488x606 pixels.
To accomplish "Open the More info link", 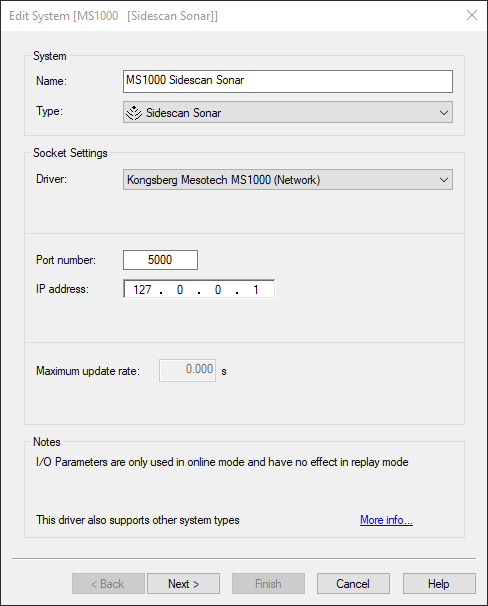I will click(x=386, y=520).
